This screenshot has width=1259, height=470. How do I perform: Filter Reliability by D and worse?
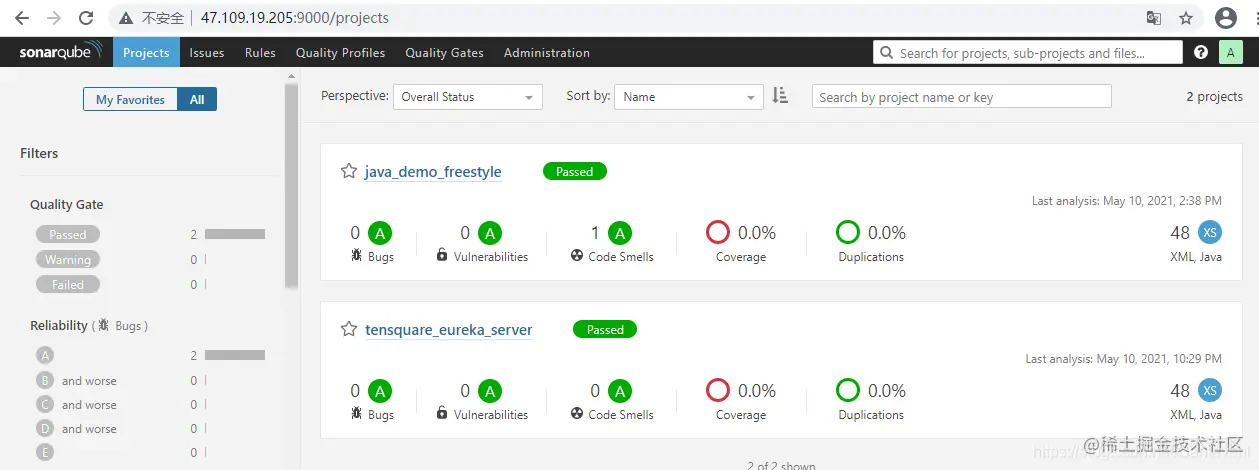click(x=77, y=428)
